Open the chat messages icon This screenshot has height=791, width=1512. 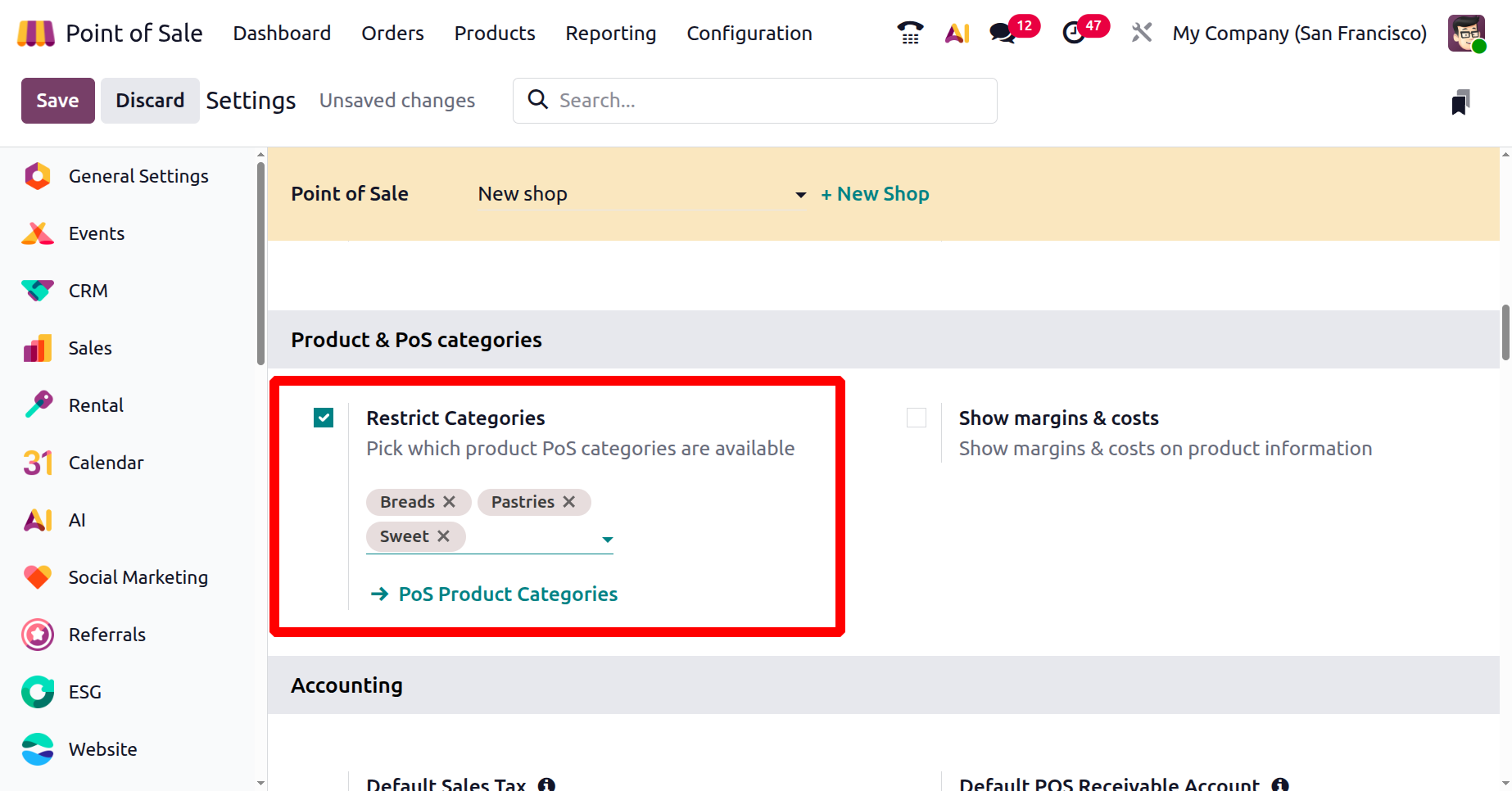click(x=1003, y=33)
